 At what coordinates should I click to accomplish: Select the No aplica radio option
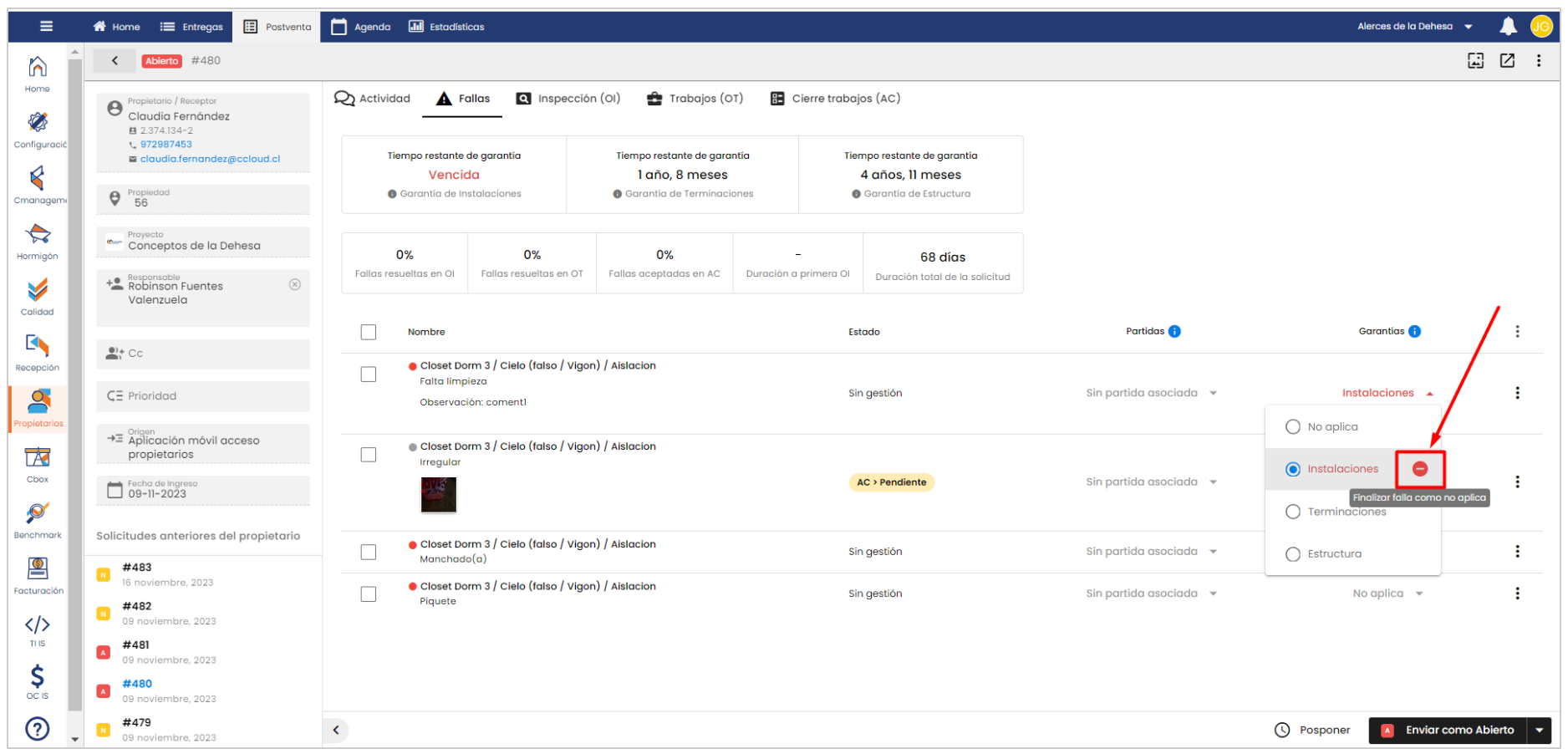[1293, 427]
